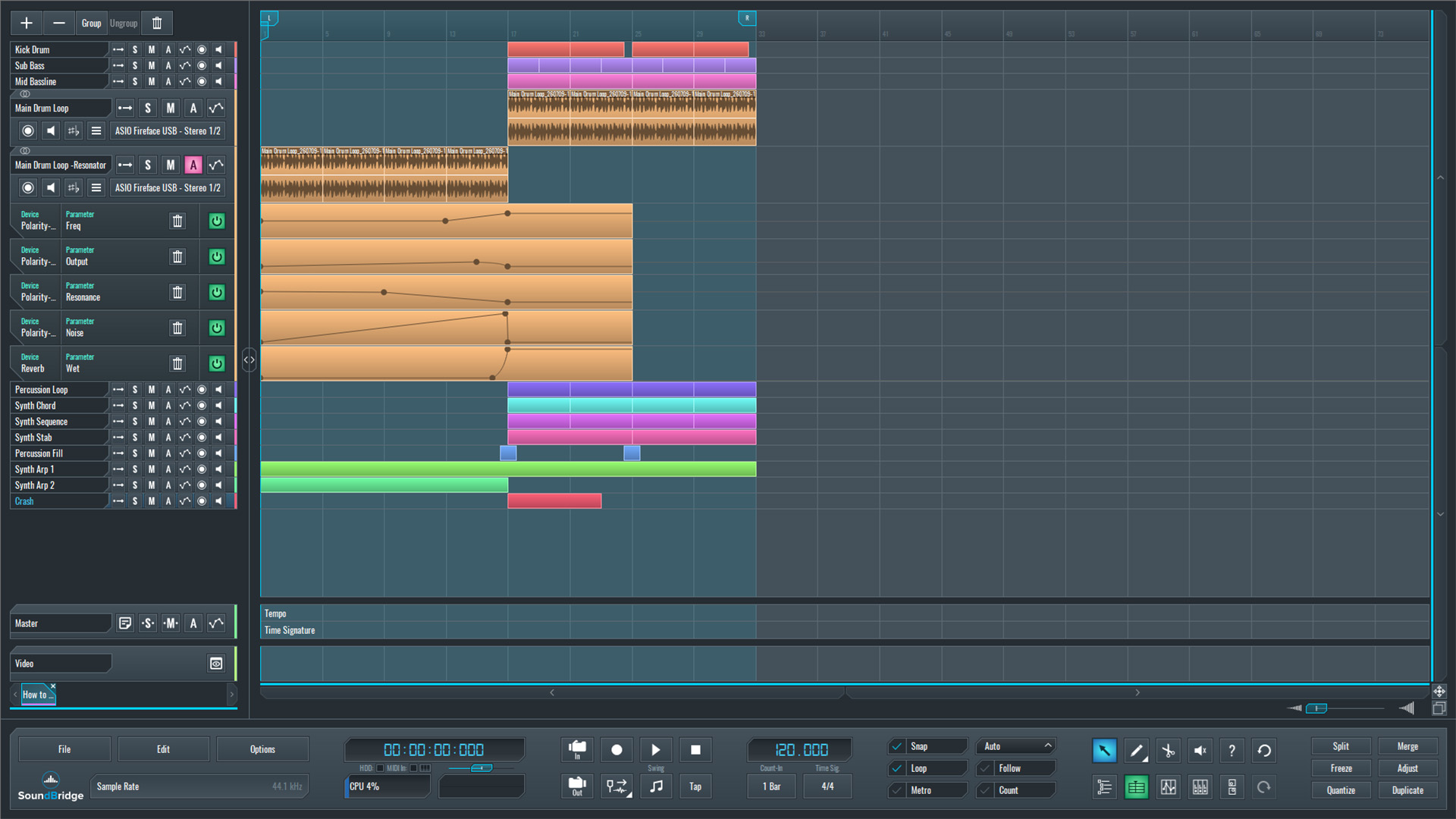This screenshot has height=819, width=1456.
Task: Click the undo arrow icon
Action: tap(1263, 750)
